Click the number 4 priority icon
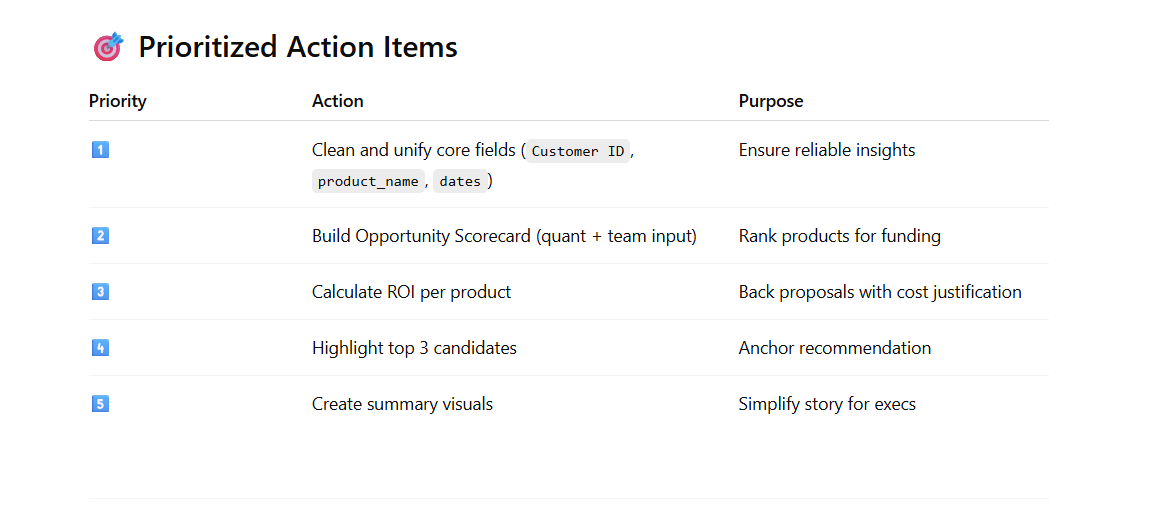 pyautogui.click(x=100, y=348)
